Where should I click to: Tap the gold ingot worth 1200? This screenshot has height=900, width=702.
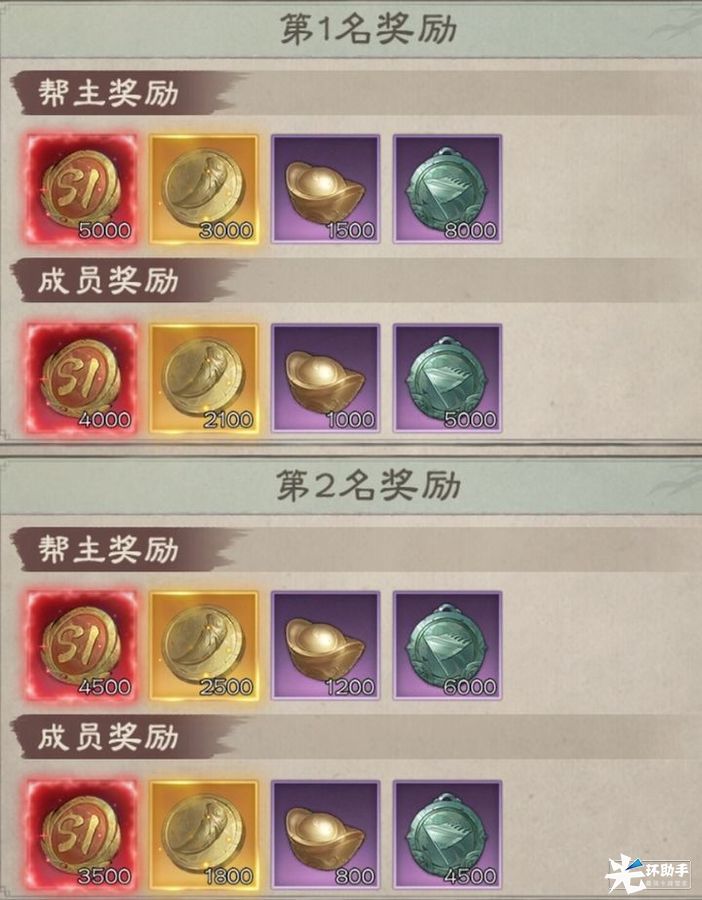(325, 645)
